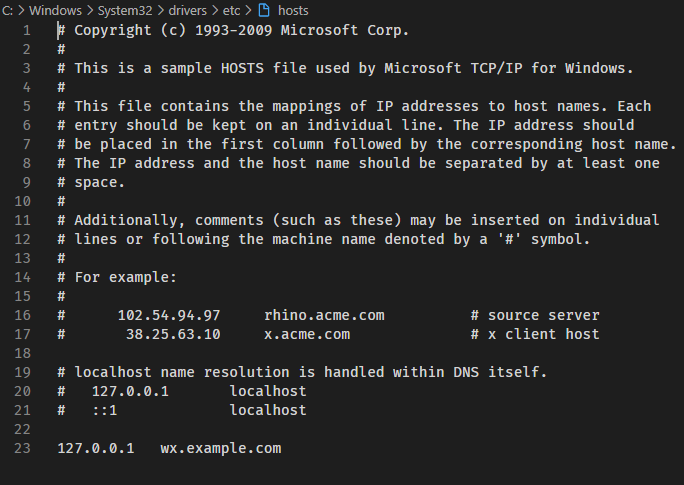Open the System32 breadcrumb segment
This screenshot has height=485, width=684.
[x=125, y=10]
